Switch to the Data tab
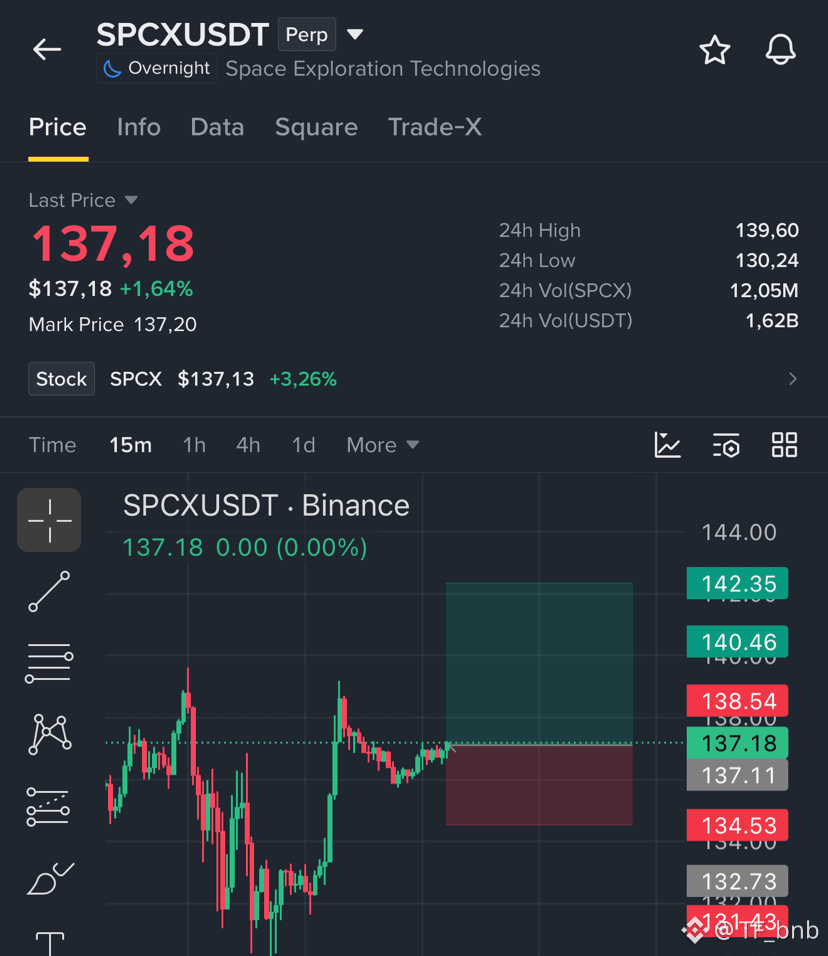 [217, 127]
